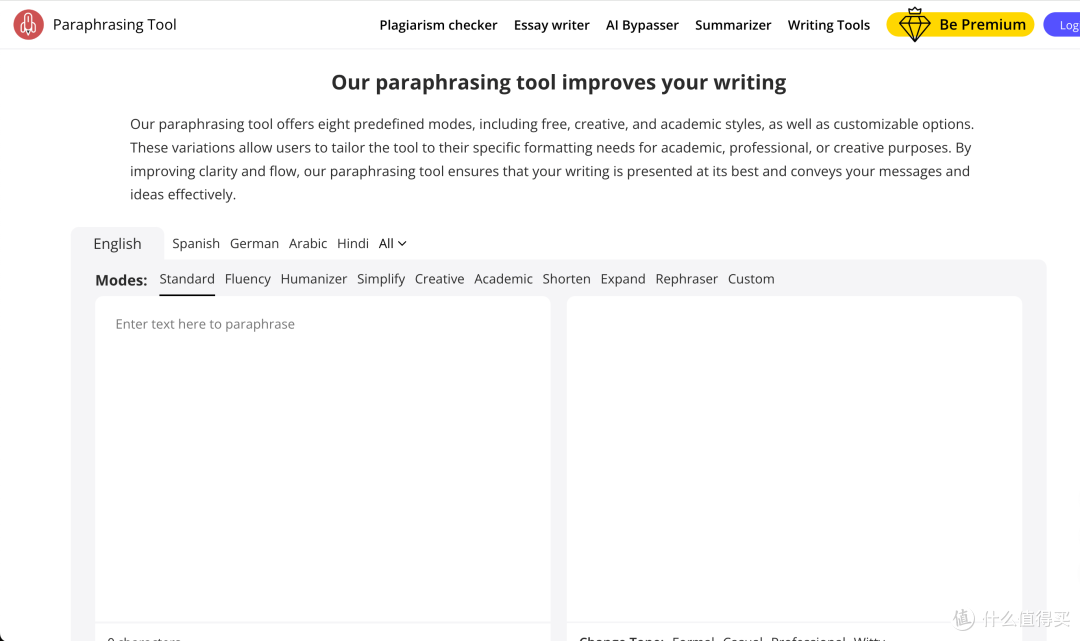Viewport: 1080px width, 641px height.
Task: Click the 'Enter text here to paraphrase' field
Action: coord(322,459)
